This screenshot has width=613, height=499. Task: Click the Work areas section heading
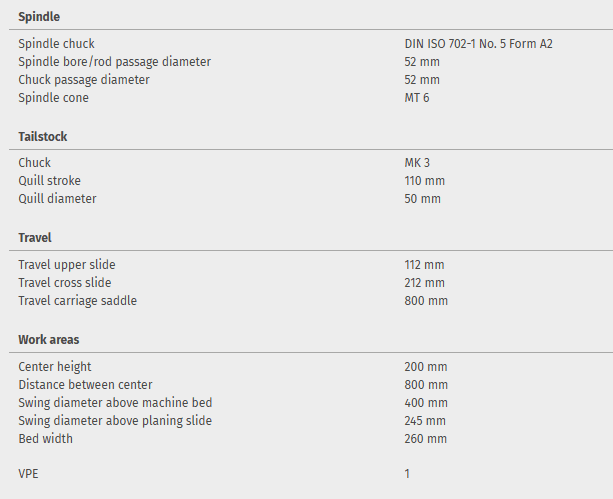(48, 340)
